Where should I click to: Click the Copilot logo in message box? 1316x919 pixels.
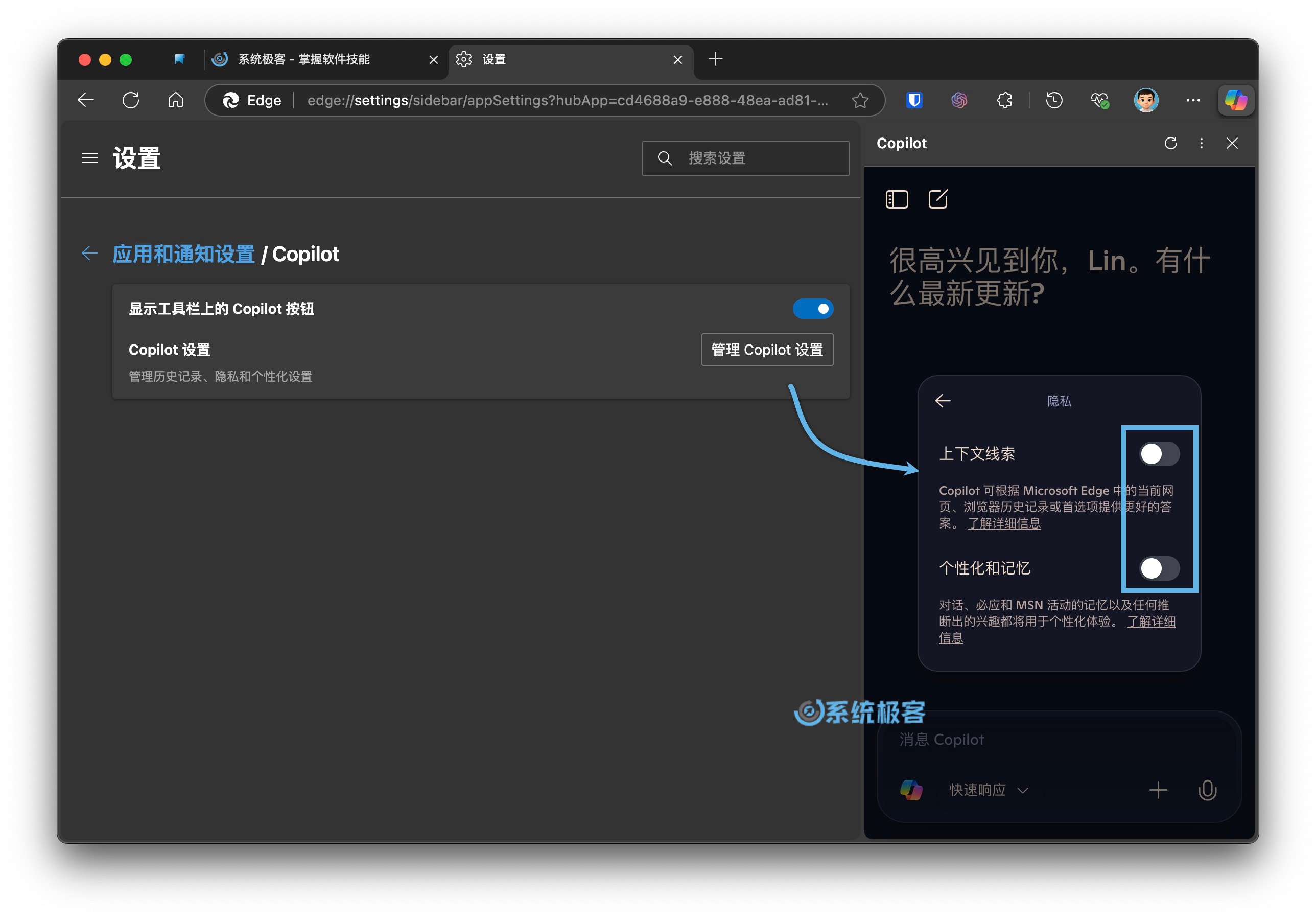pyautogui.click(x=911, y=790)
